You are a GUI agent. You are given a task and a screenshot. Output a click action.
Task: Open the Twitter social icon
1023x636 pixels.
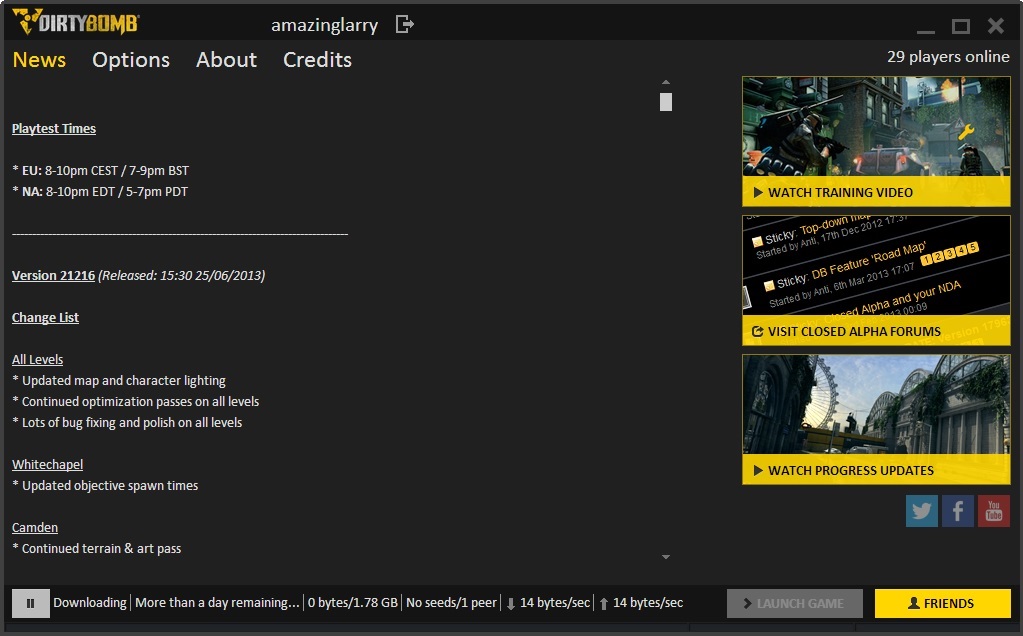point(922,511)
